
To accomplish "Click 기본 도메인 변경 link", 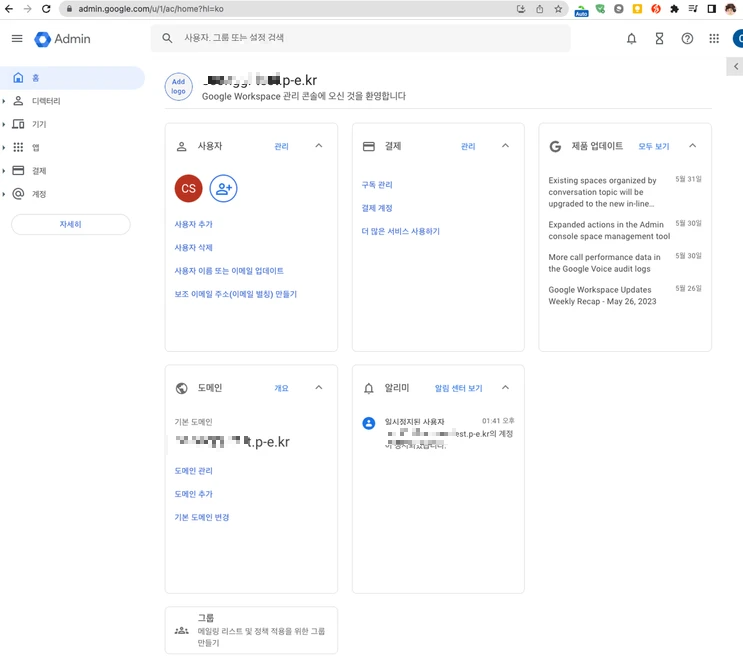I will tap(202, 517).
